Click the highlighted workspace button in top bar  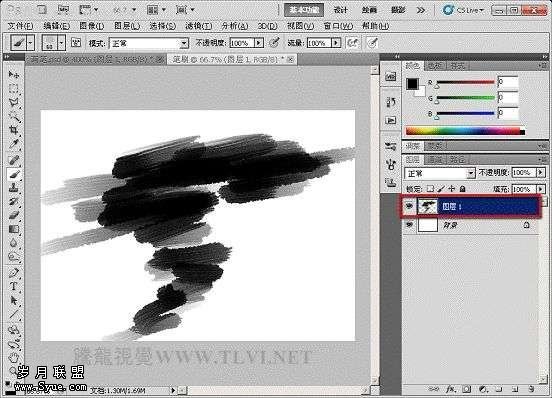304,10
